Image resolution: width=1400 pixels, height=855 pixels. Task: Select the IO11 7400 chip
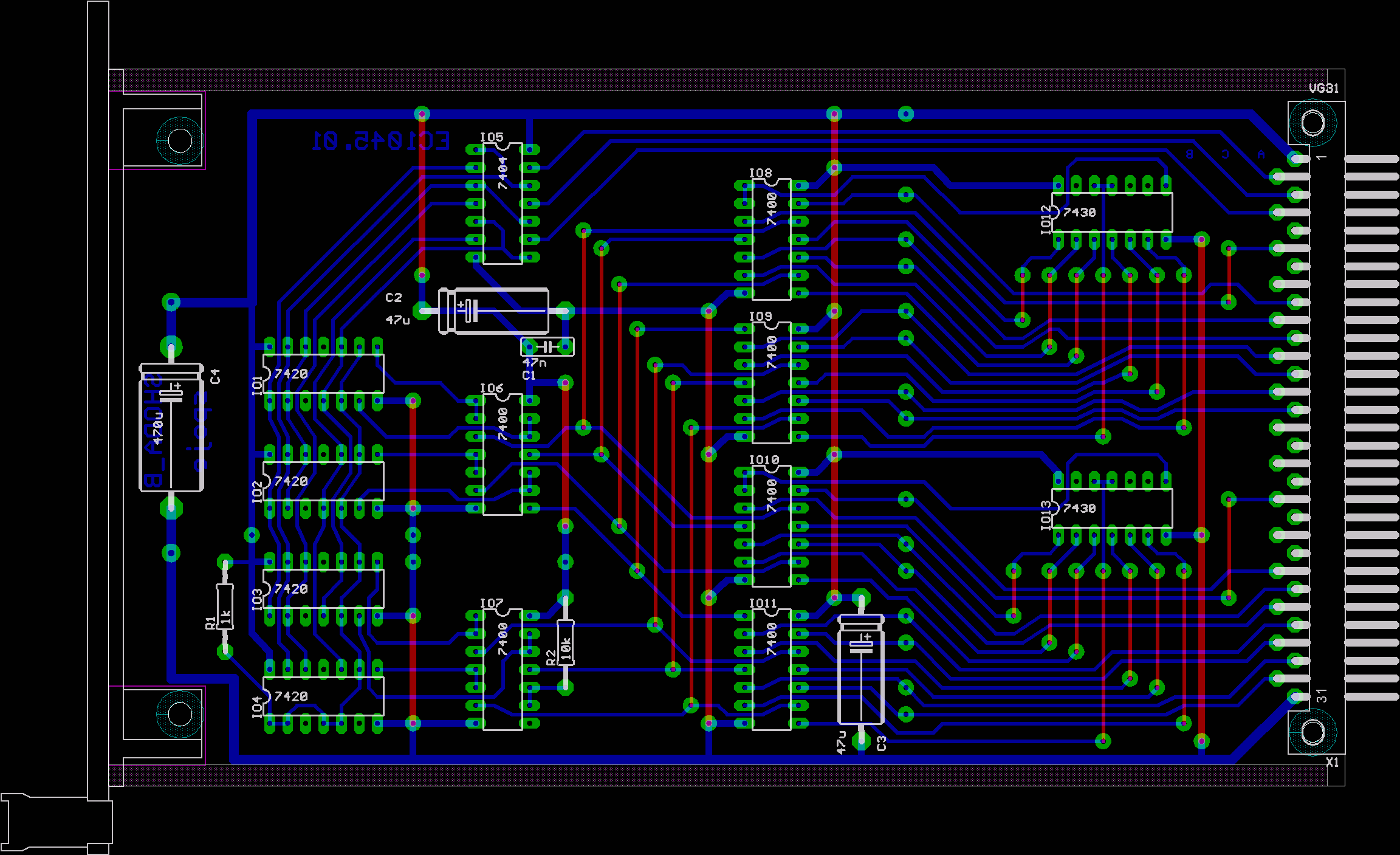[x=771, y=670]
